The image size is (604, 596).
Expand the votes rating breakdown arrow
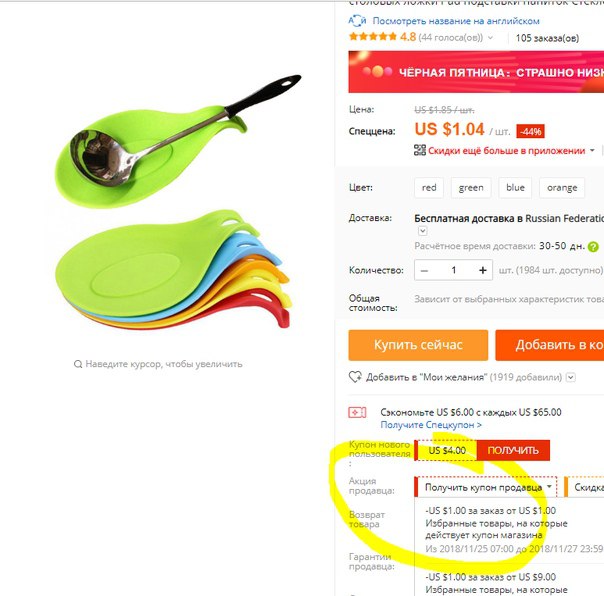click(490, 38)
